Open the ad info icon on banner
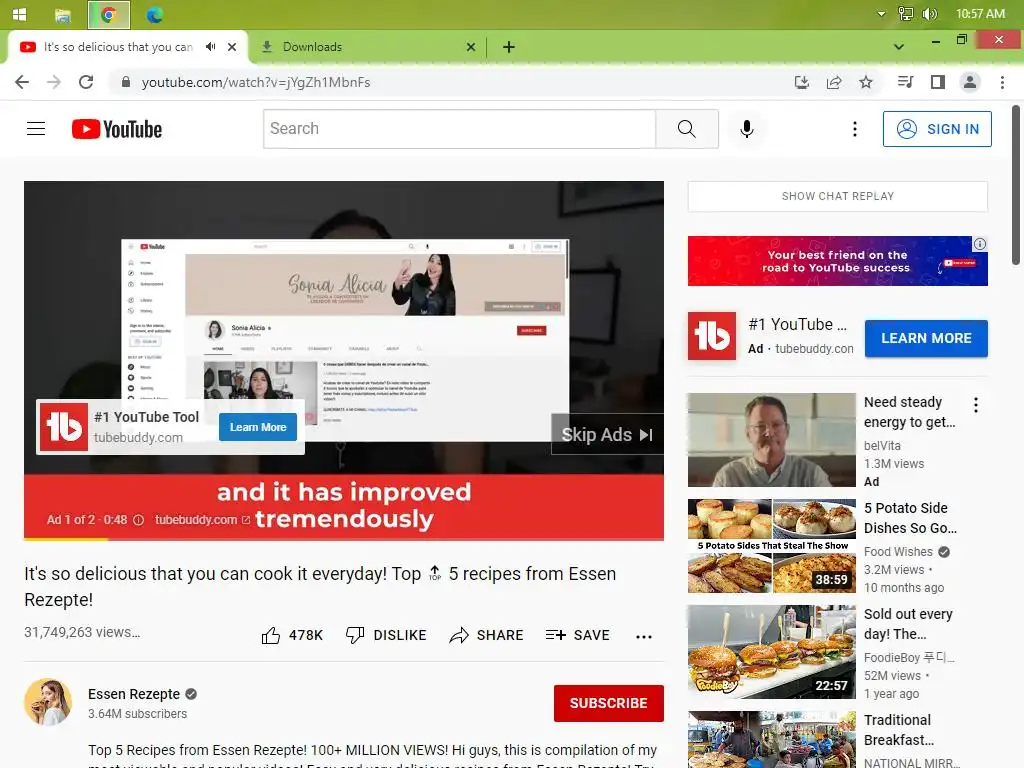 [x=980, y=244]
